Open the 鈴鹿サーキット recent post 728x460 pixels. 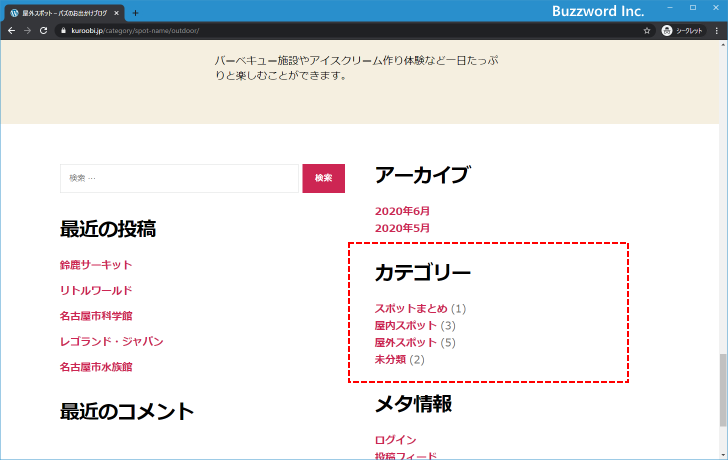point(96,265)
